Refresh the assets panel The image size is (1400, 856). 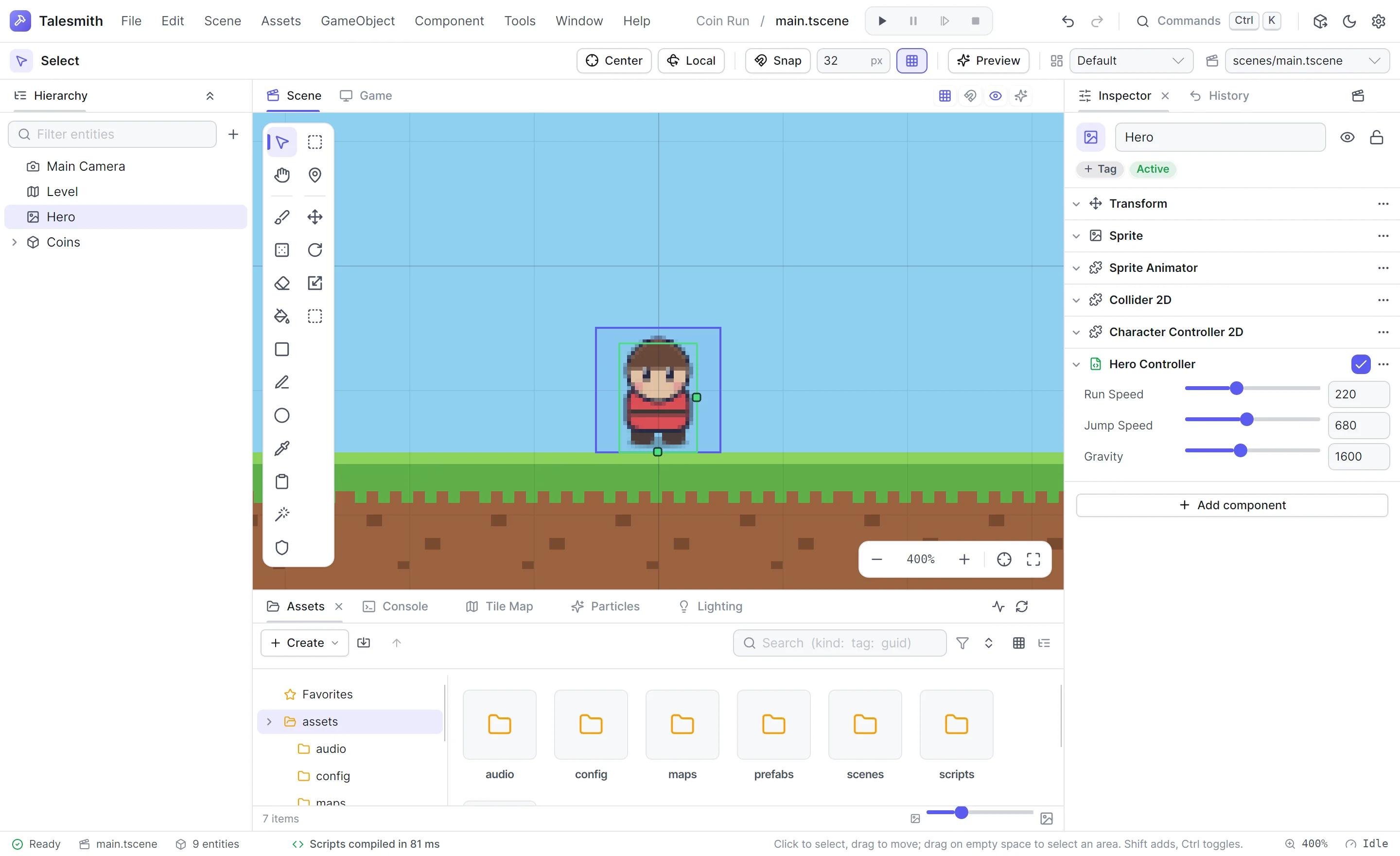pos(1022,606)
